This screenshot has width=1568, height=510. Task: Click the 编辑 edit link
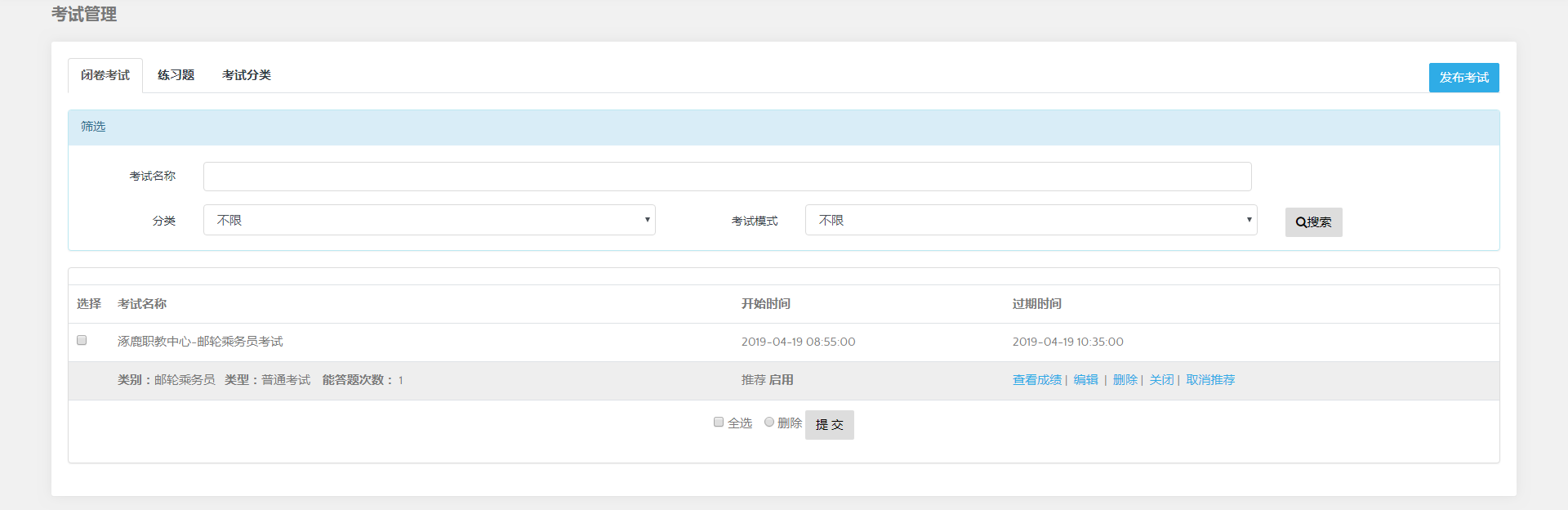pyautogui.click(x=1085, y=380)
